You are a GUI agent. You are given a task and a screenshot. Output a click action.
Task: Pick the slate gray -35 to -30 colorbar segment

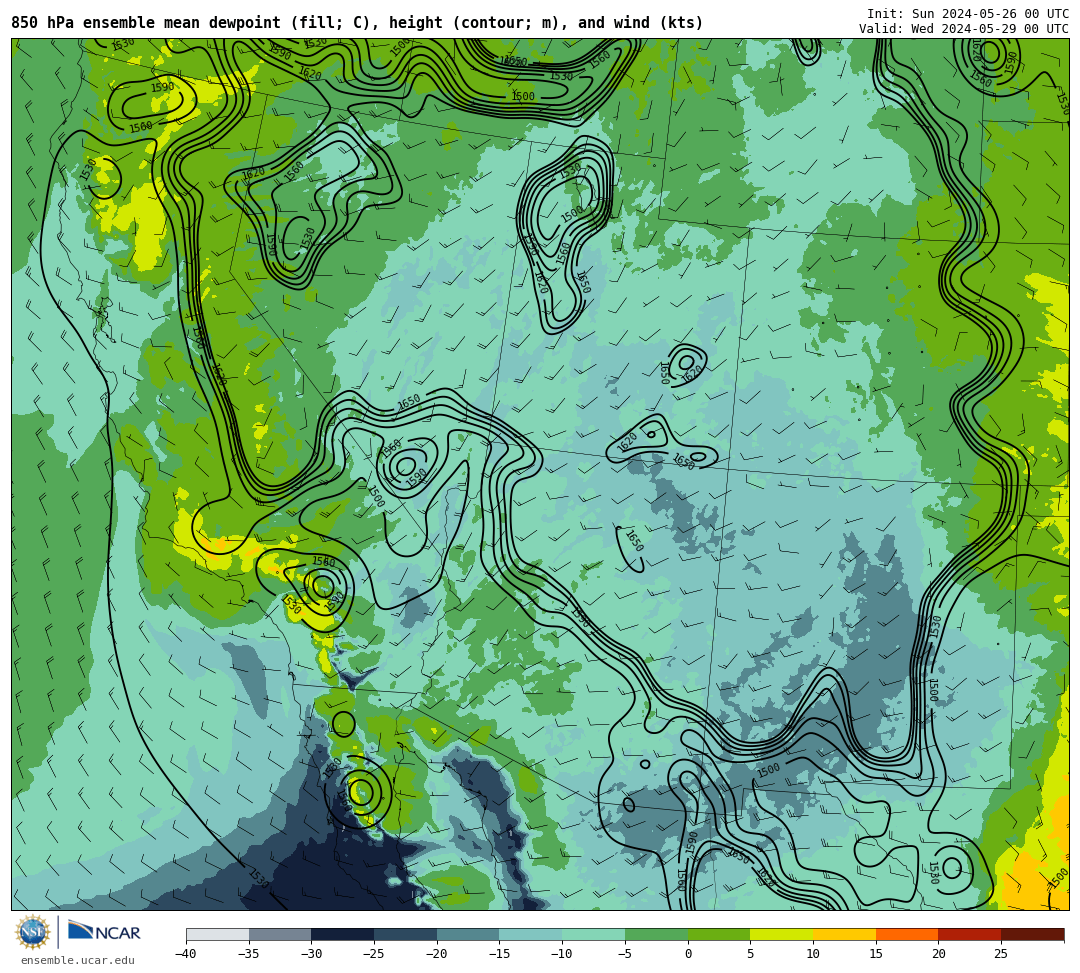click(280, 934)
